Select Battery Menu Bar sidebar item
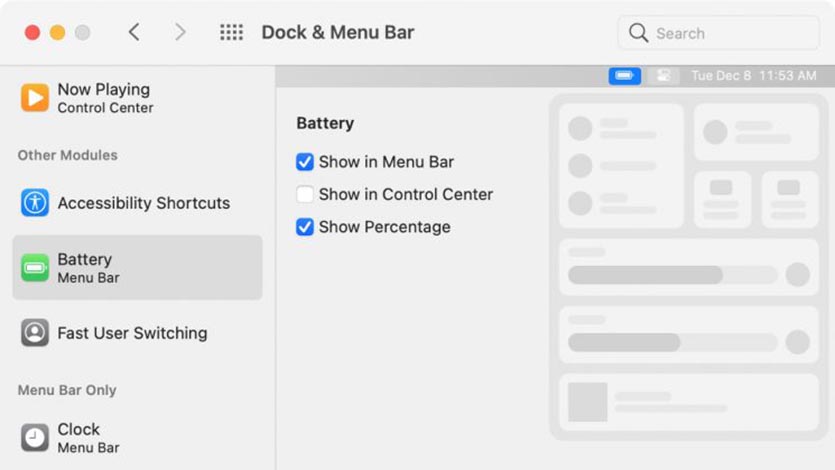The height and width of the screenshot is (470, 835). (x=137, y=267)
